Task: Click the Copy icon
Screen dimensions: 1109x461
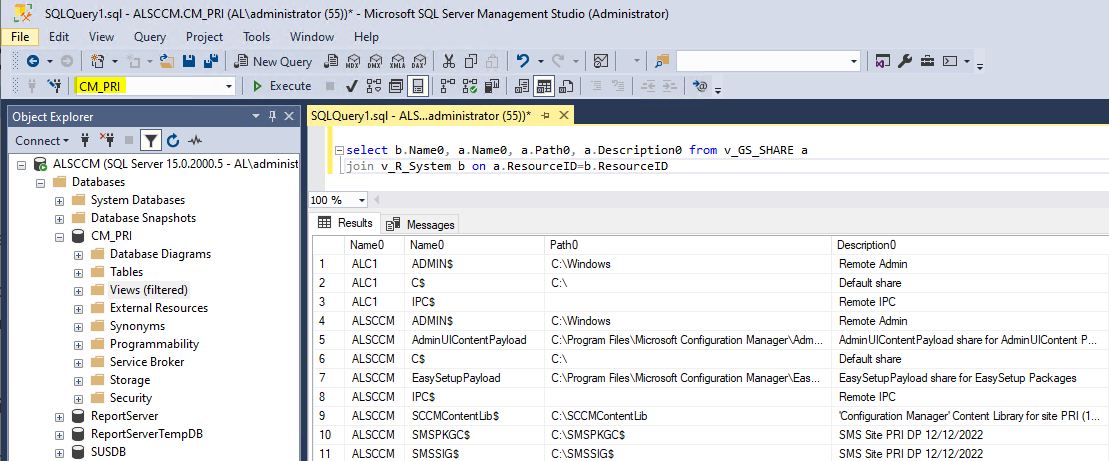Action: (470, 62)
